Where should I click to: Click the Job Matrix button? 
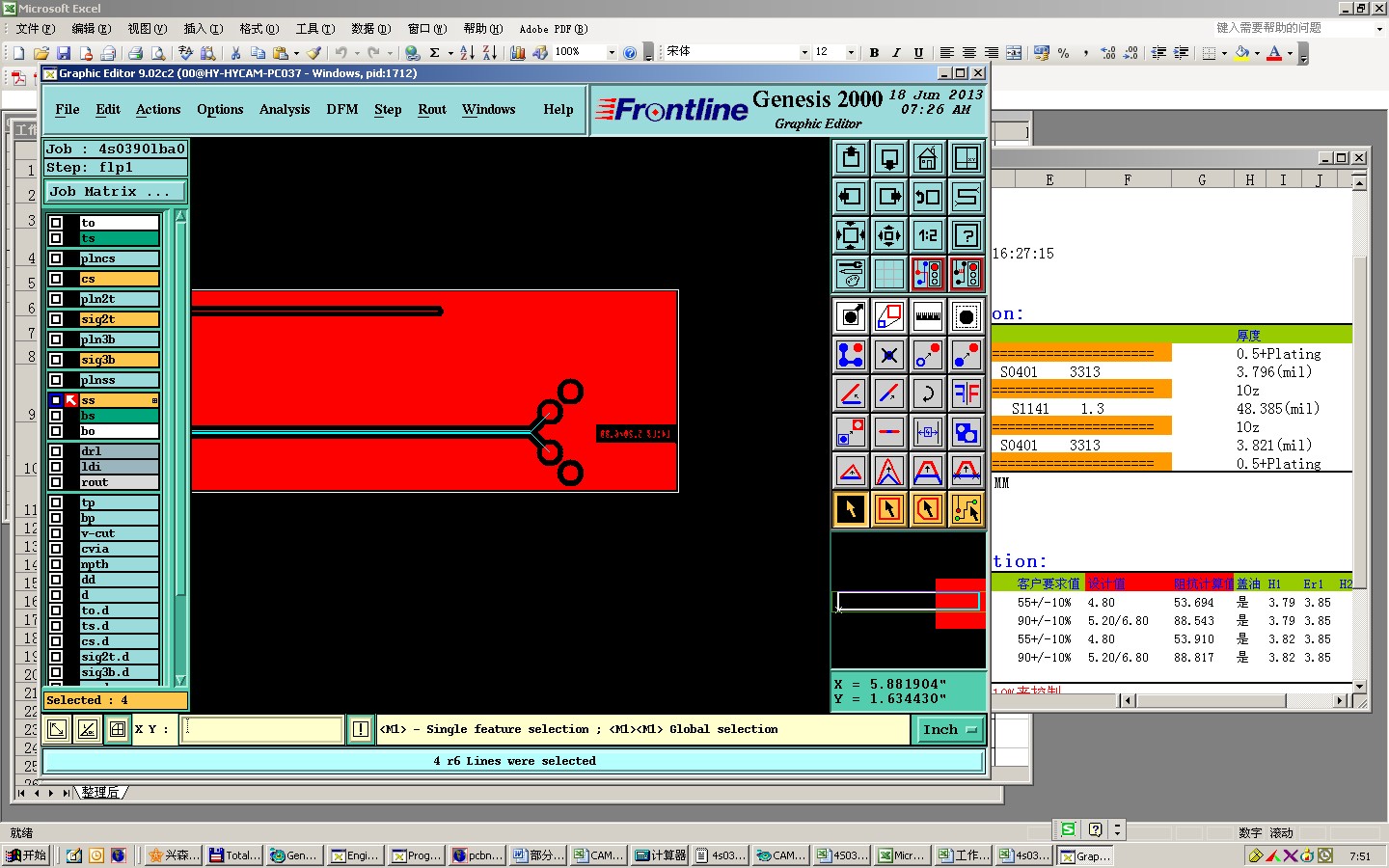(115, 192)
